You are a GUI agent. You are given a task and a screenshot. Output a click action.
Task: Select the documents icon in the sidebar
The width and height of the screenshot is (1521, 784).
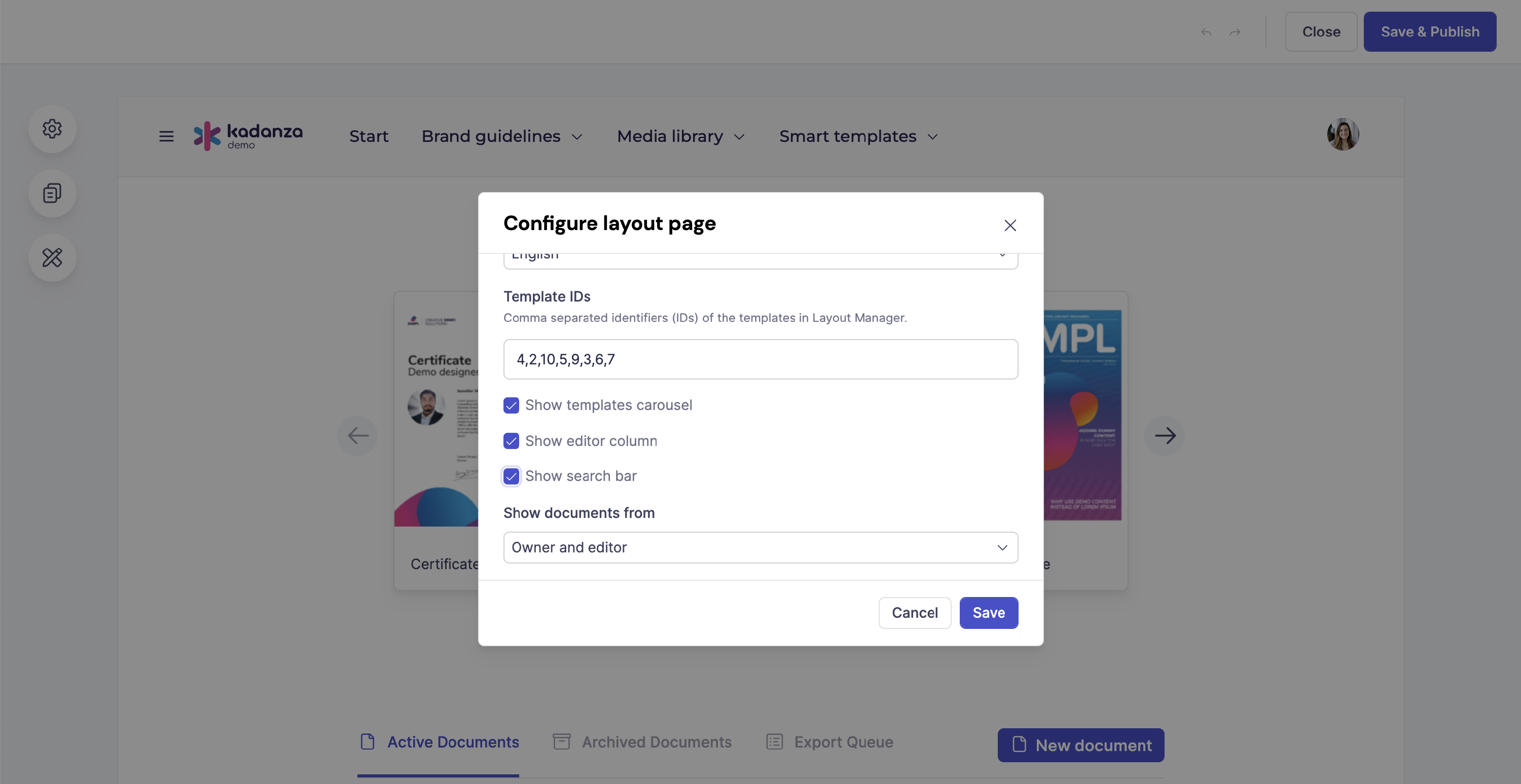pyautogui.click(x=53, y=193)
